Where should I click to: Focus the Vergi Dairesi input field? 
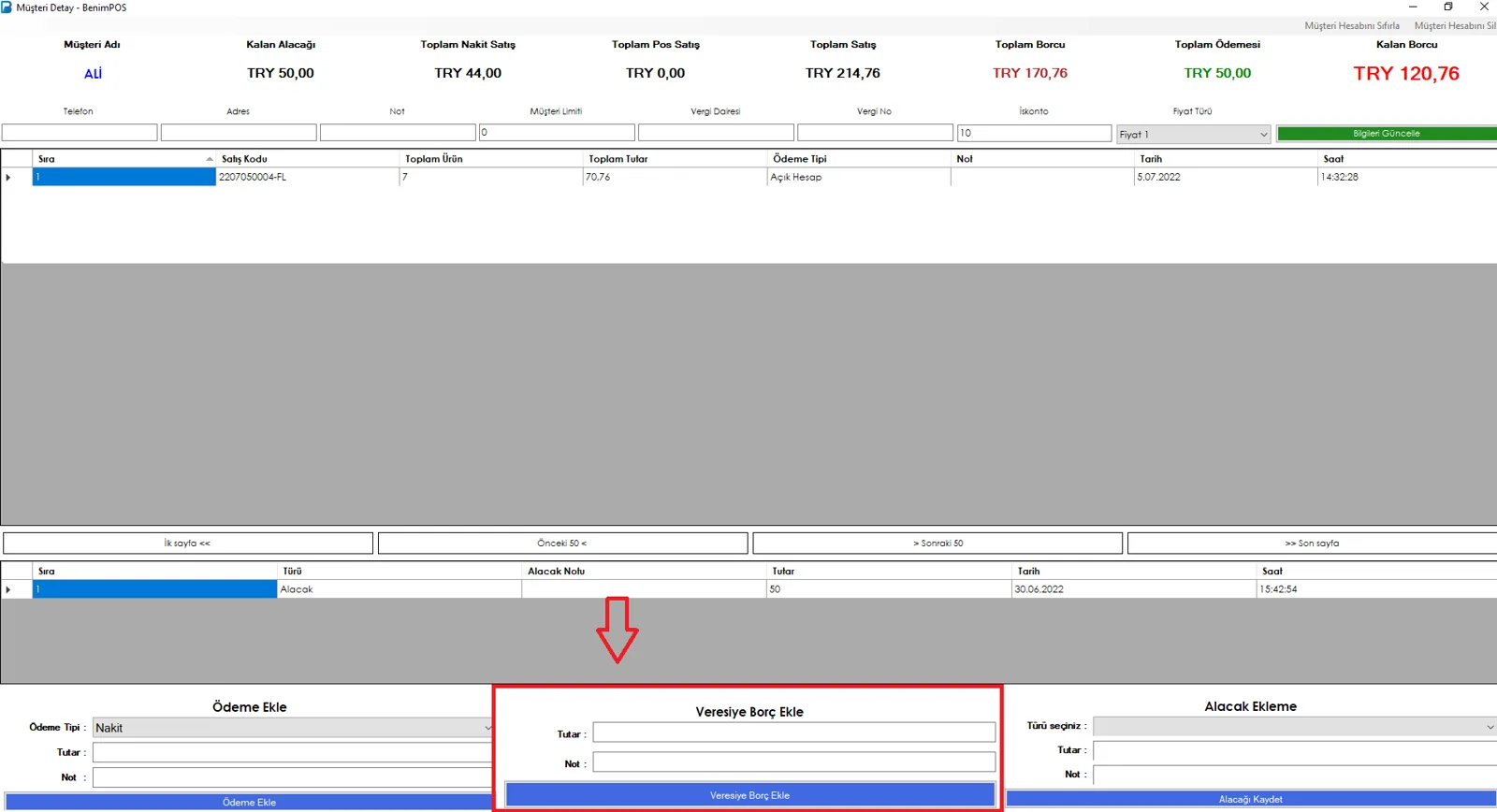pos(716,133)
